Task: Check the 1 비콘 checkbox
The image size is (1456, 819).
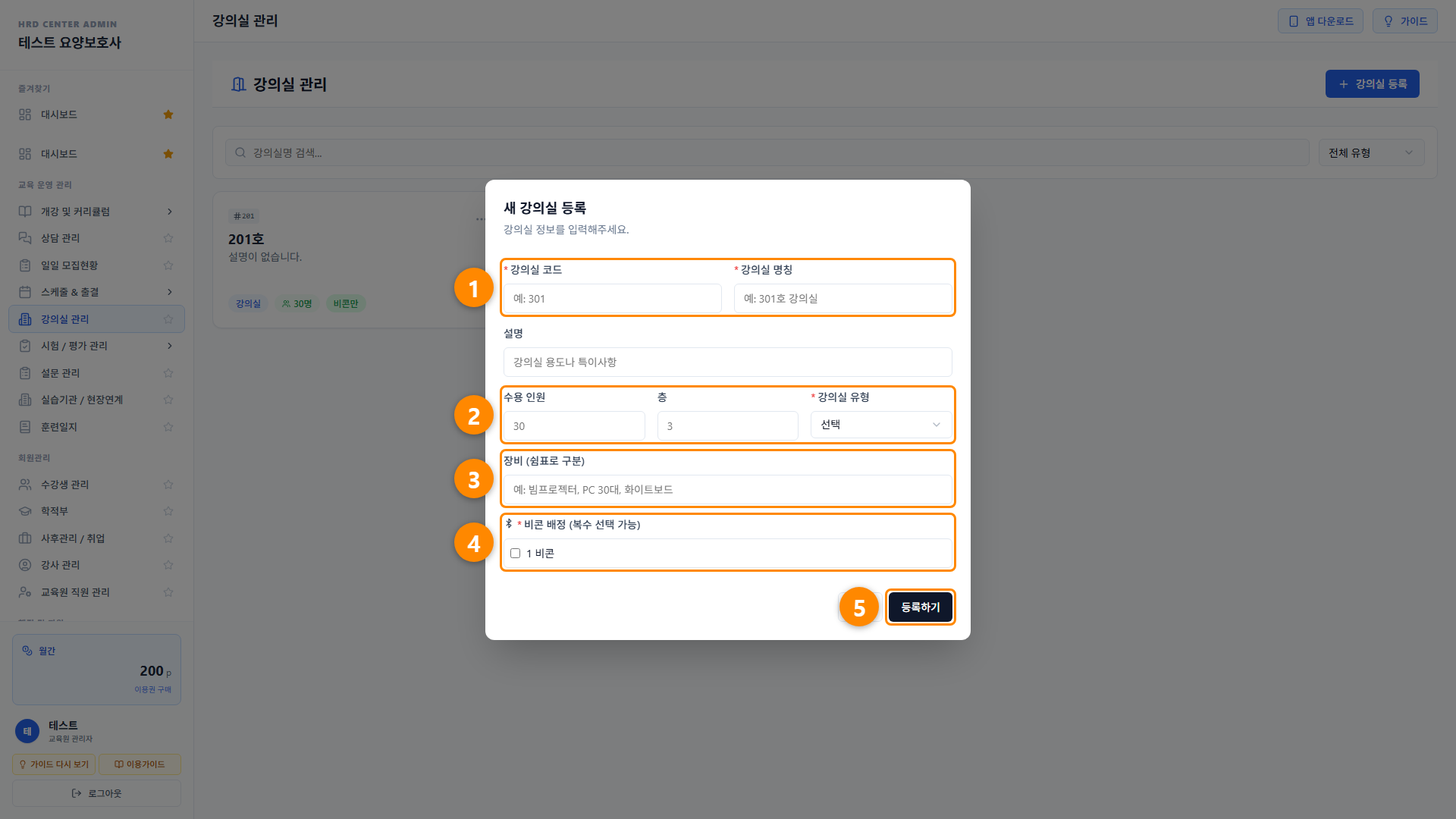Action: (516, 554)
